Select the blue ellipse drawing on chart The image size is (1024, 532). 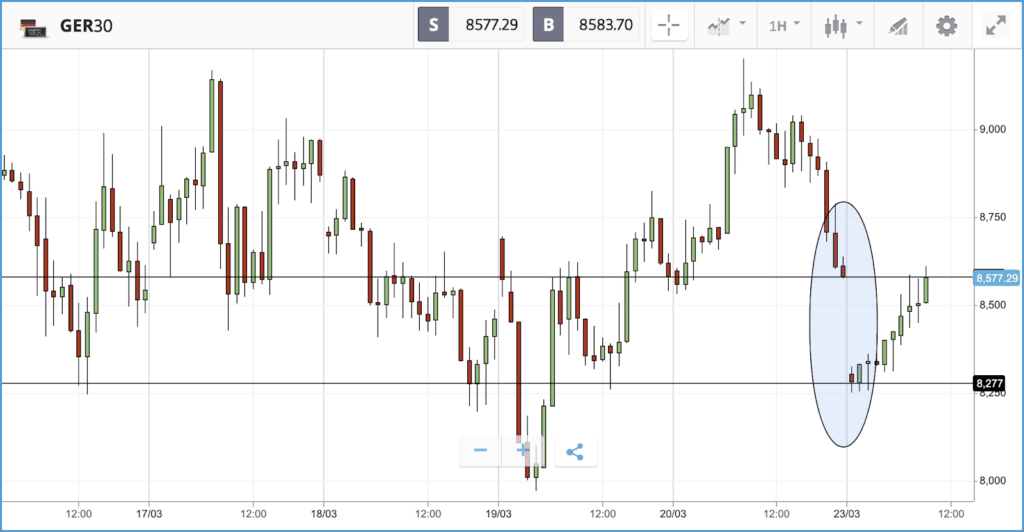coord(843,324)
